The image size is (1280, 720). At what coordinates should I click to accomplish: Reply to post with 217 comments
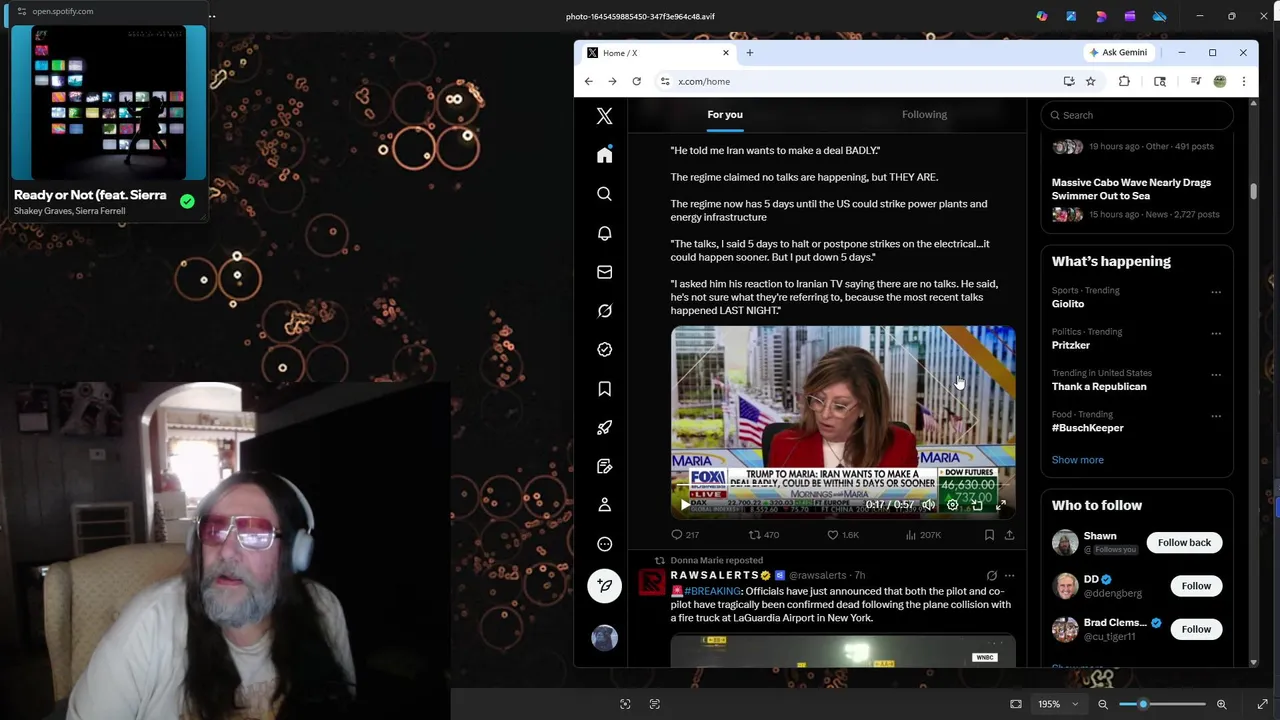click(685, 535)
